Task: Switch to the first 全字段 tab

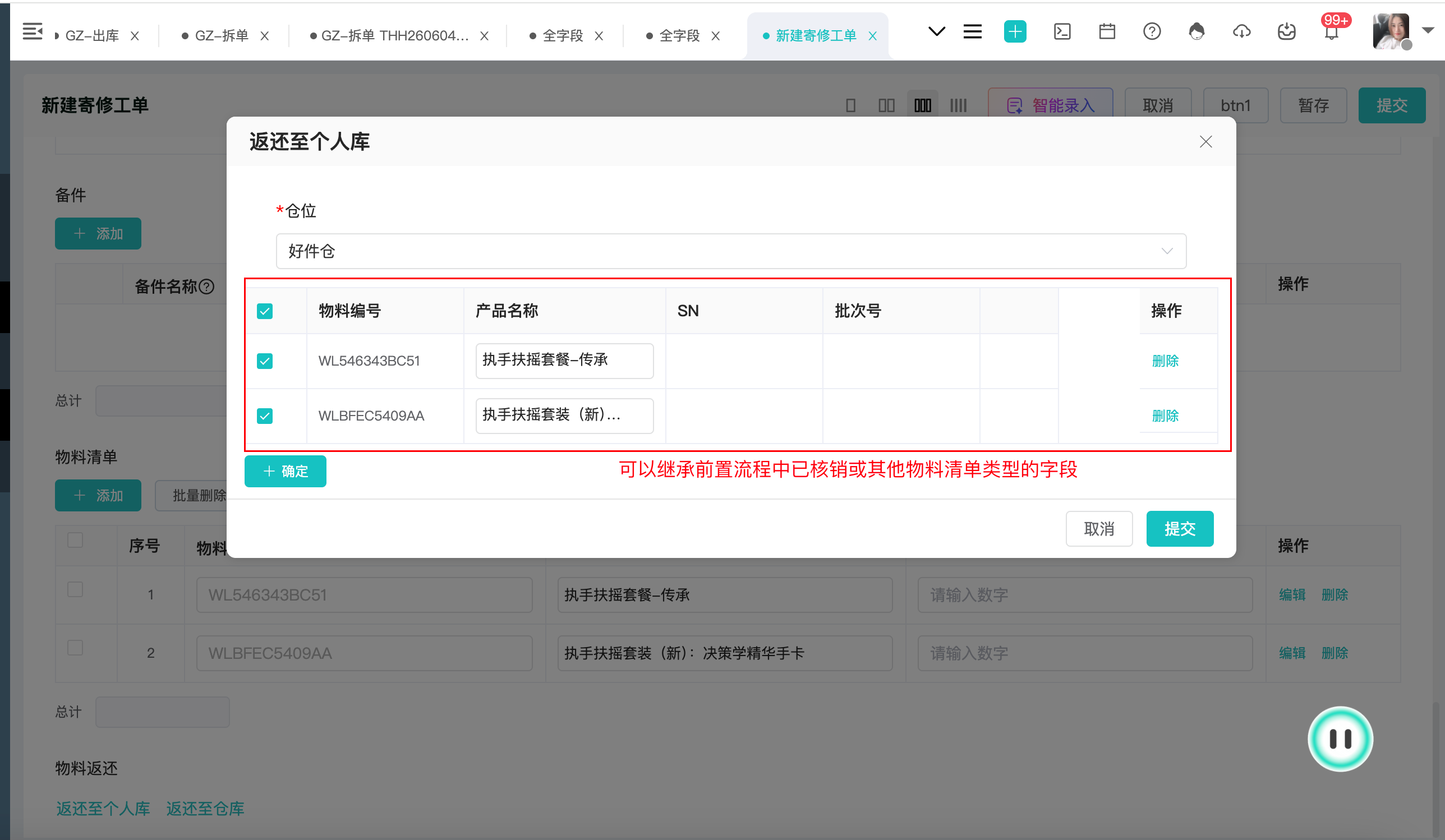Action: click(563, 35)
